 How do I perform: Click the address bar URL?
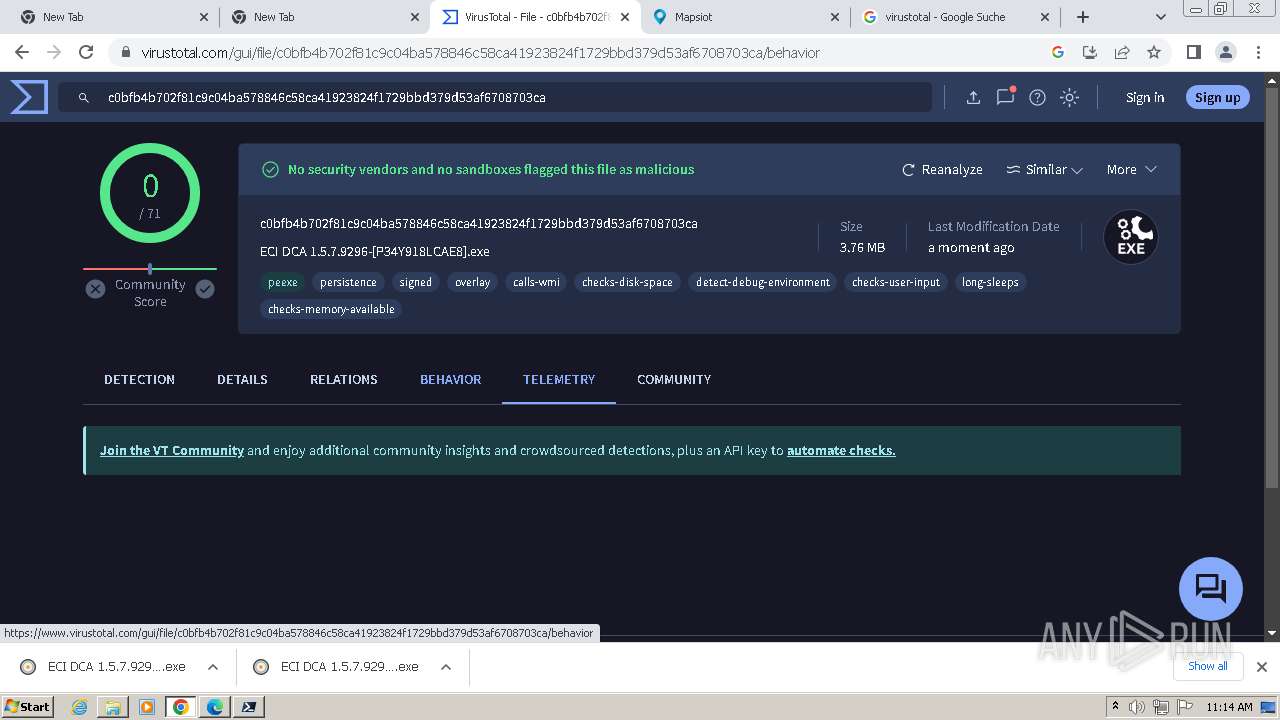click(x=480, y=52)
